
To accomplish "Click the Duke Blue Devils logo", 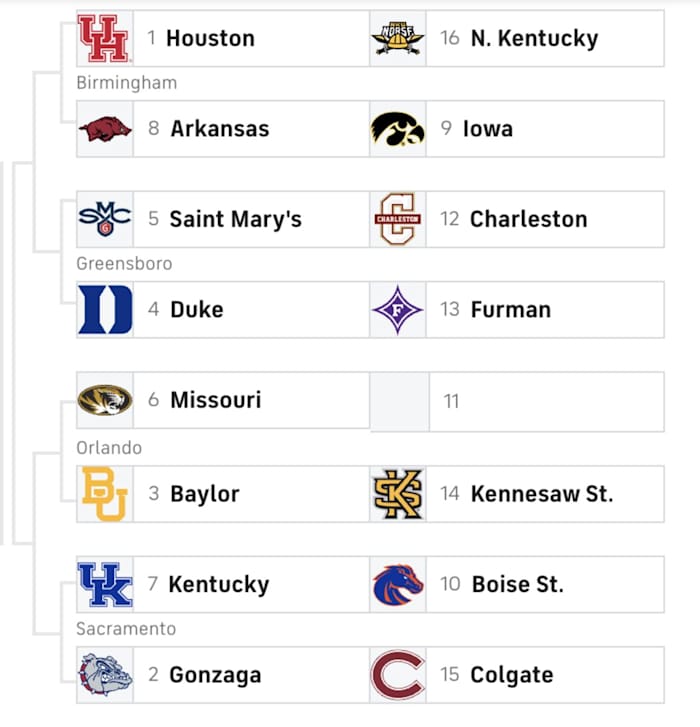I will coord(104,309).
